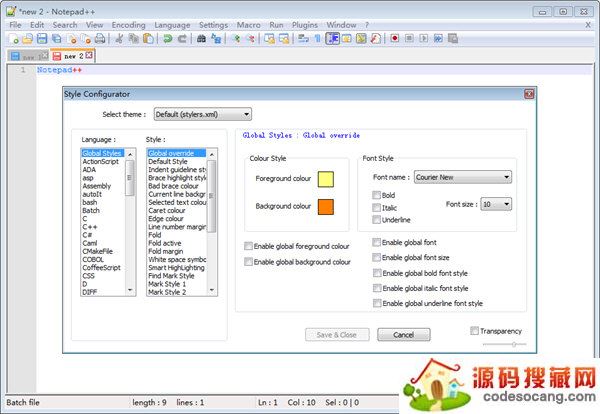This screenshot has height=414, width=600.
Task: Toggle Show all characters pilcrow icon
Action: tap(317, 39)
